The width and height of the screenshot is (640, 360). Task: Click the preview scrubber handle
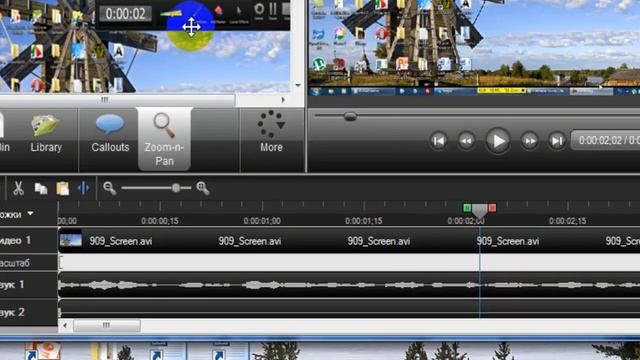pos(350,117)
